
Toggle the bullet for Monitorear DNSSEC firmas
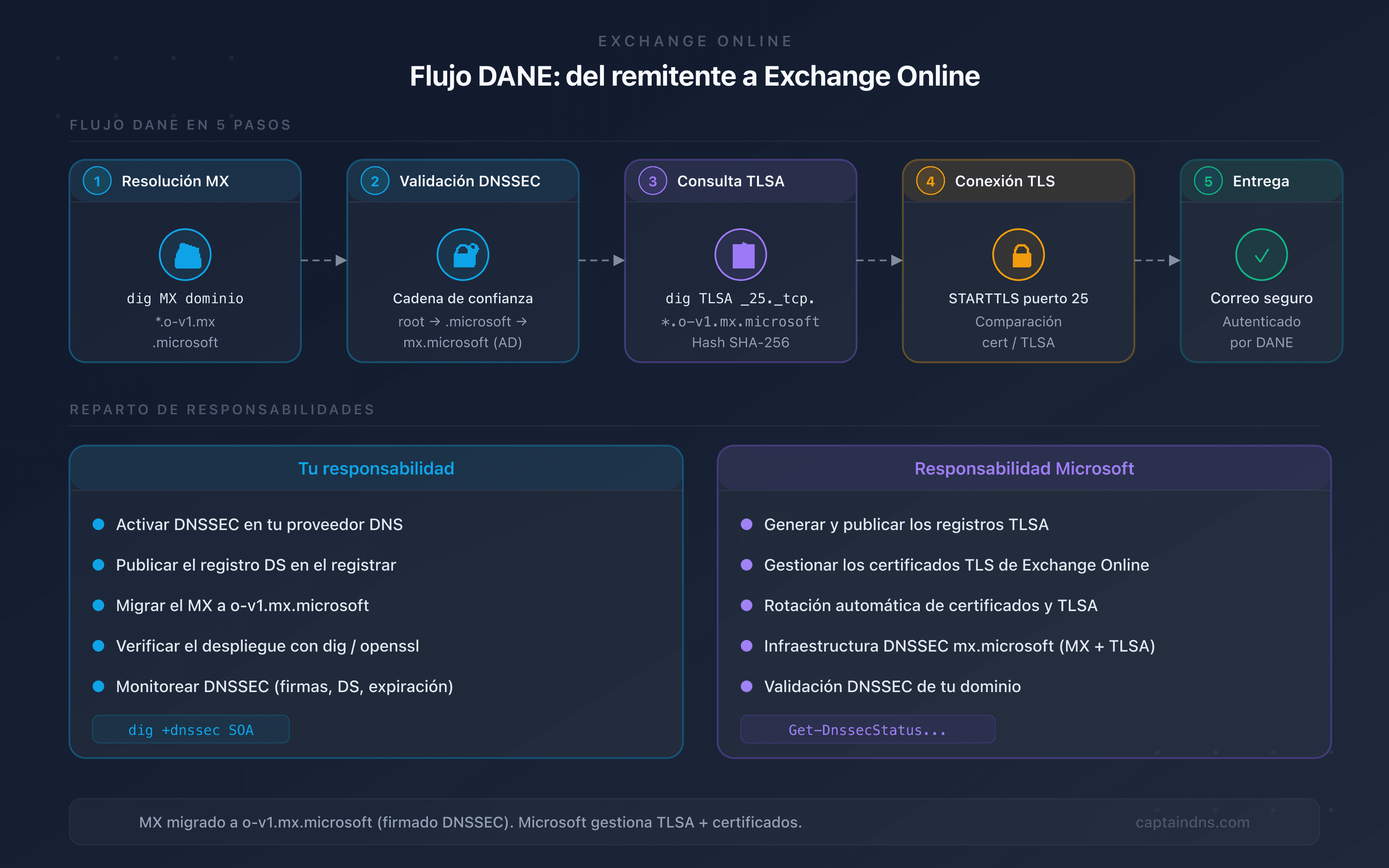pos(99,686)
